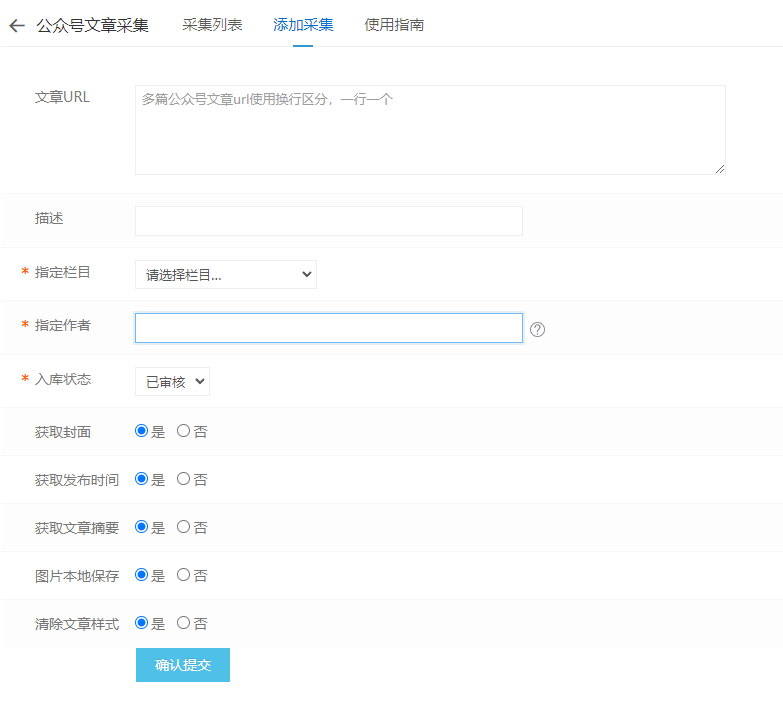The height and width of the screenshot is (712, 783).
Task: Set 图片本地保存 to 否
Action: pos(183,575)
